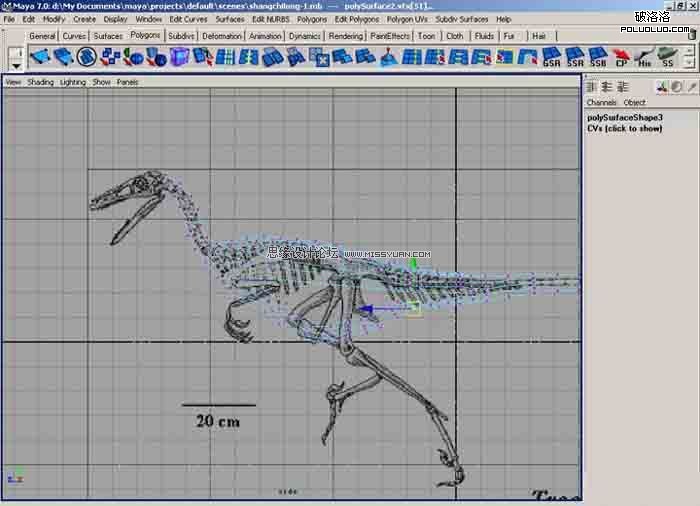Click the yellow center manipulator handle
The height and width of the screenshot is (506, 700).
pos(414,307)
